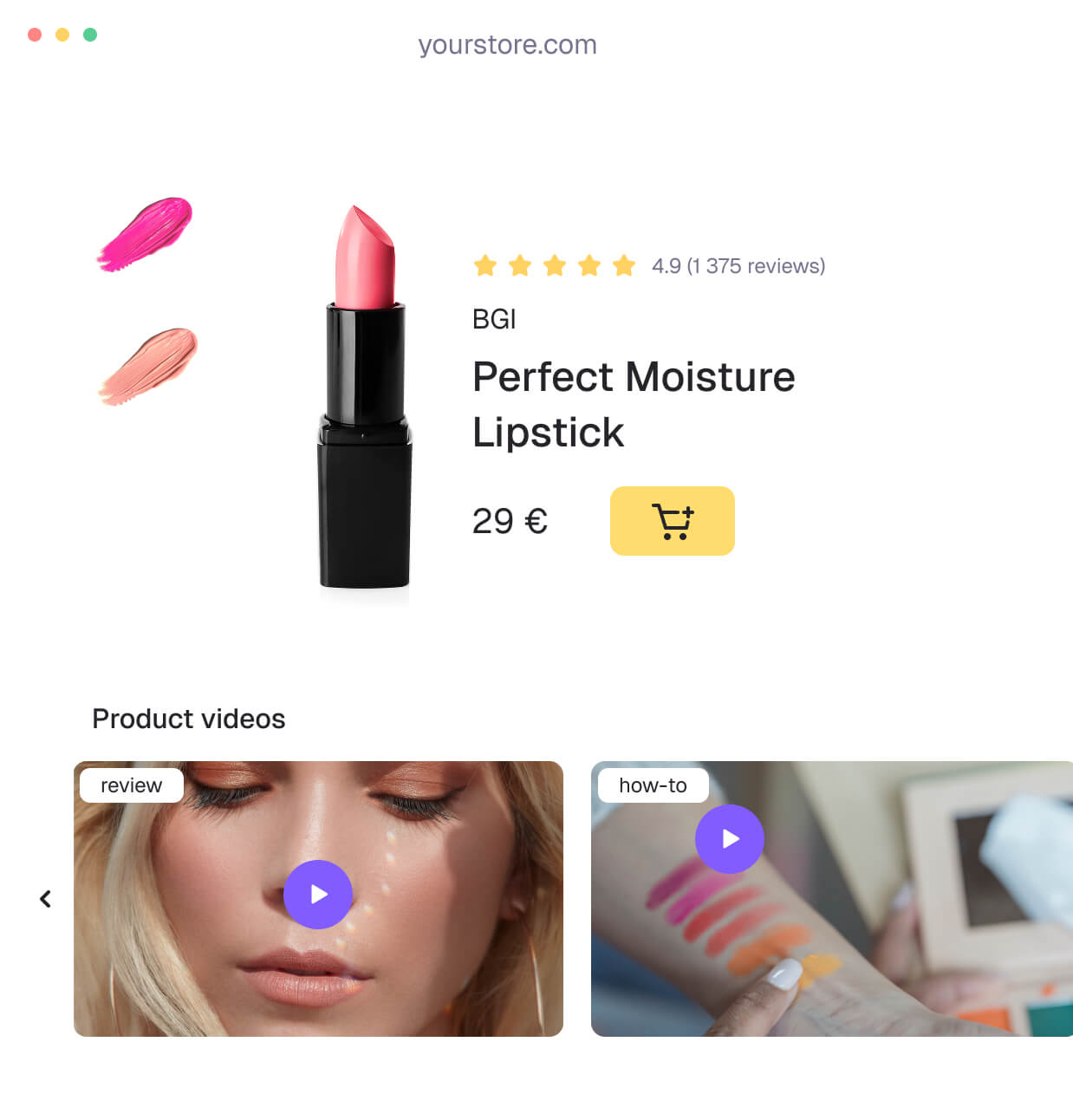Click the third rating star
This screenshot has width=1073, height=1120.
555,265
